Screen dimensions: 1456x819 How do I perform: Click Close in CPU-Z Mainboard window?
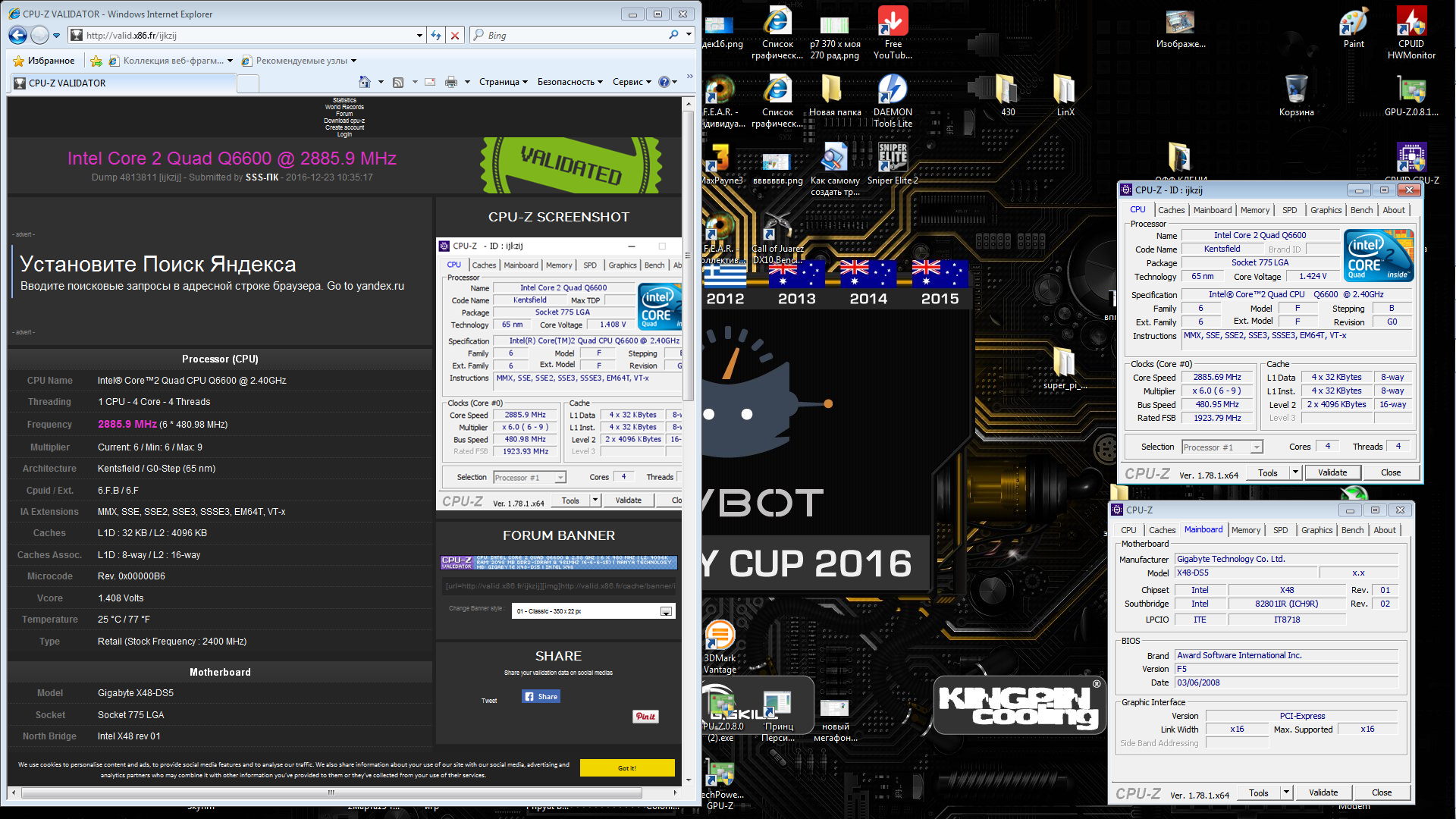(x=1382, y=792)
